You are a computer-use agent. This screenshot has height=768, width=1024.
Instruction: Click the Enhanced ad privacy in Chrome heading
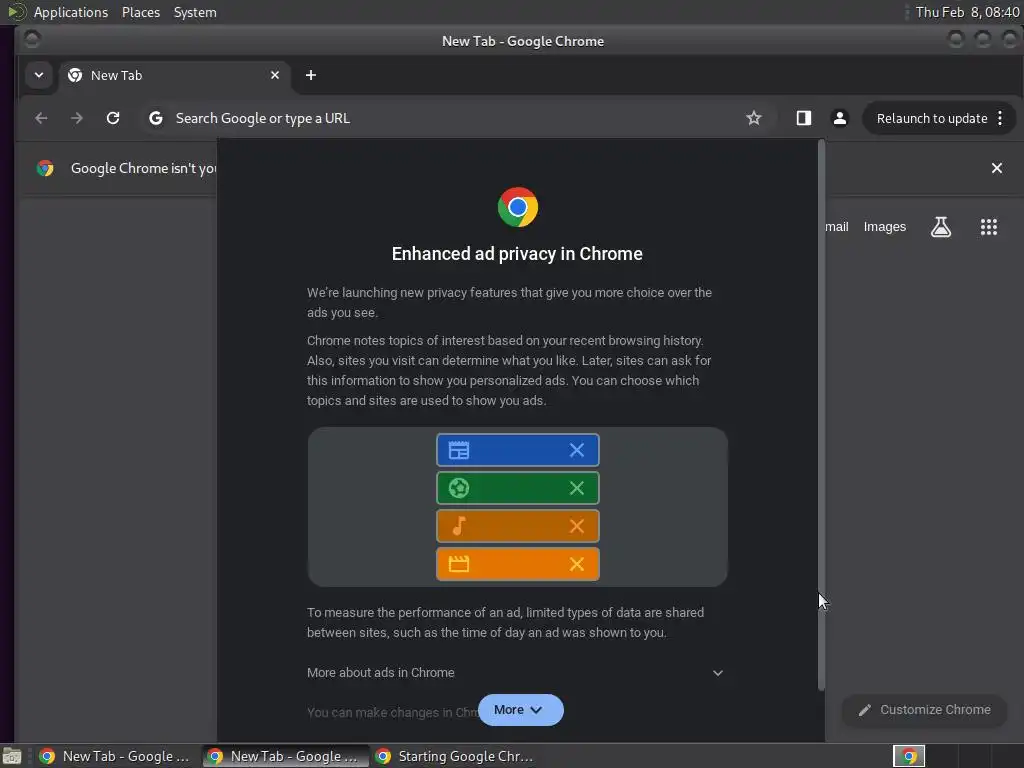point(517,254)
